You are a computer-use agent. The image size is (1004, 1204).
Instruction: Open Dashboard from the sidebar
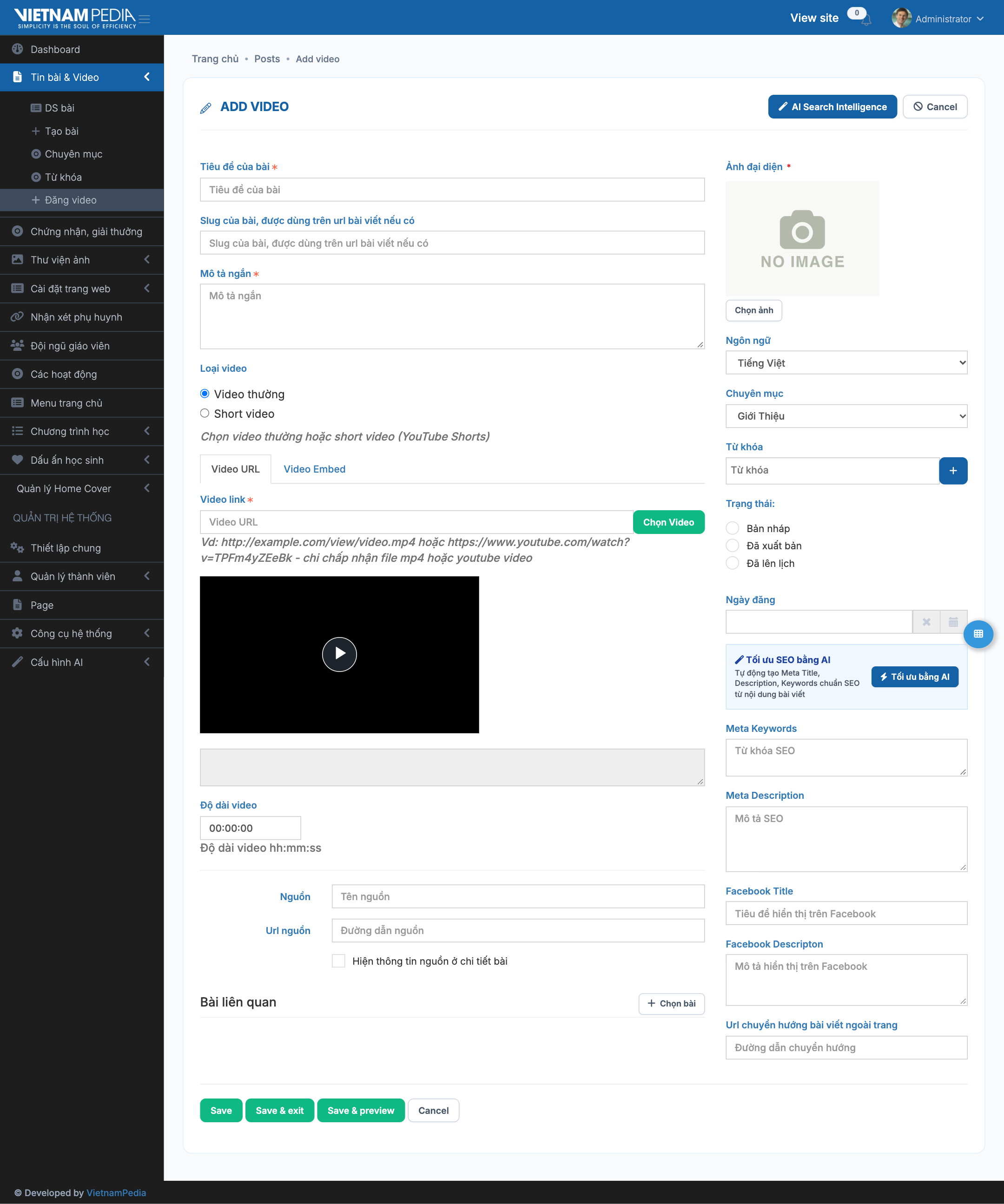[x=82, y=49]
